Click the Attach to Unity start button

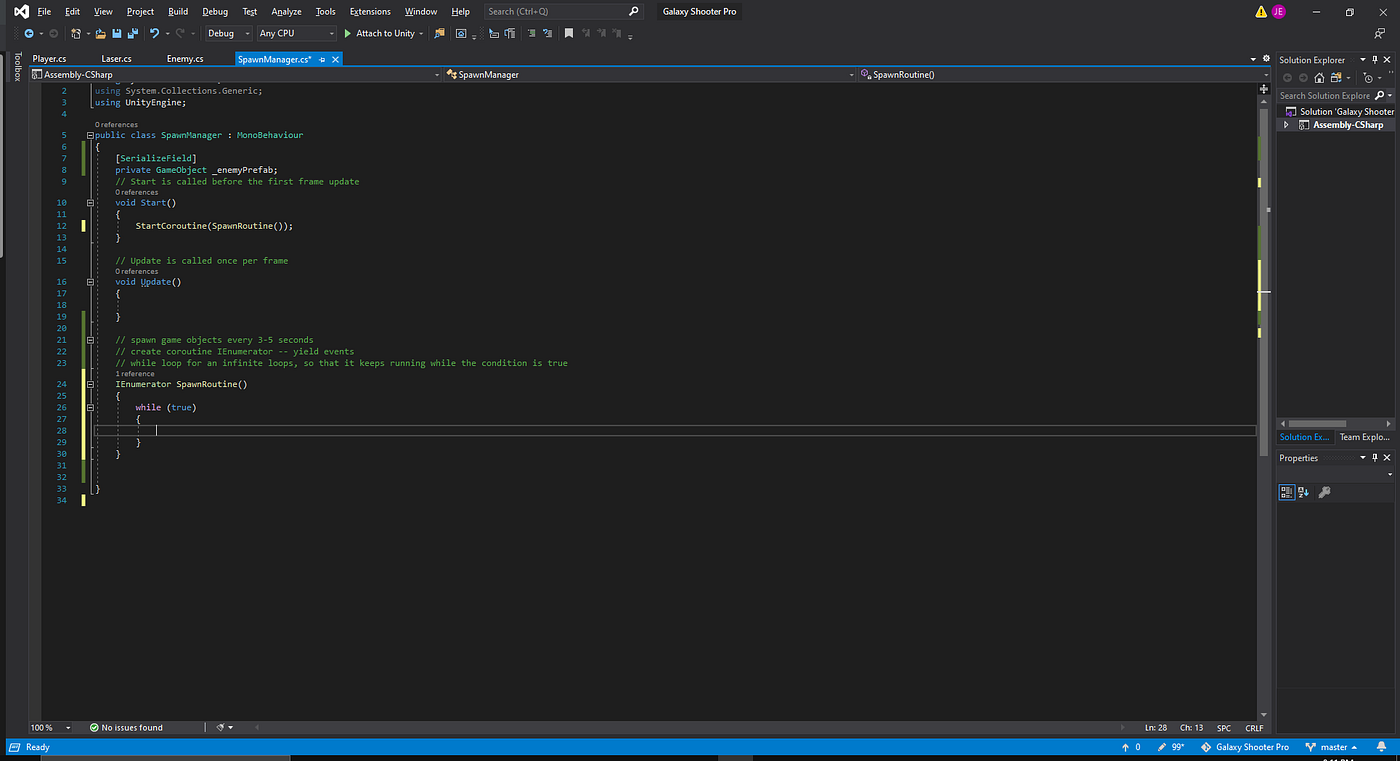coord(379,33)
